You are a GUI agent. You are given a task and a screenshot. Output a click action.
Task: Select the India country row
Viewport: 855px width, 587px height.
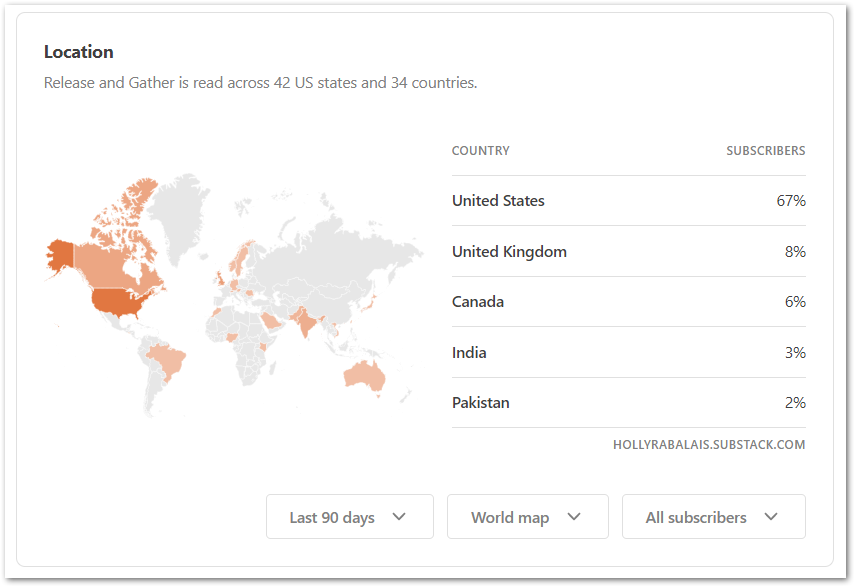tap(629, 352)
